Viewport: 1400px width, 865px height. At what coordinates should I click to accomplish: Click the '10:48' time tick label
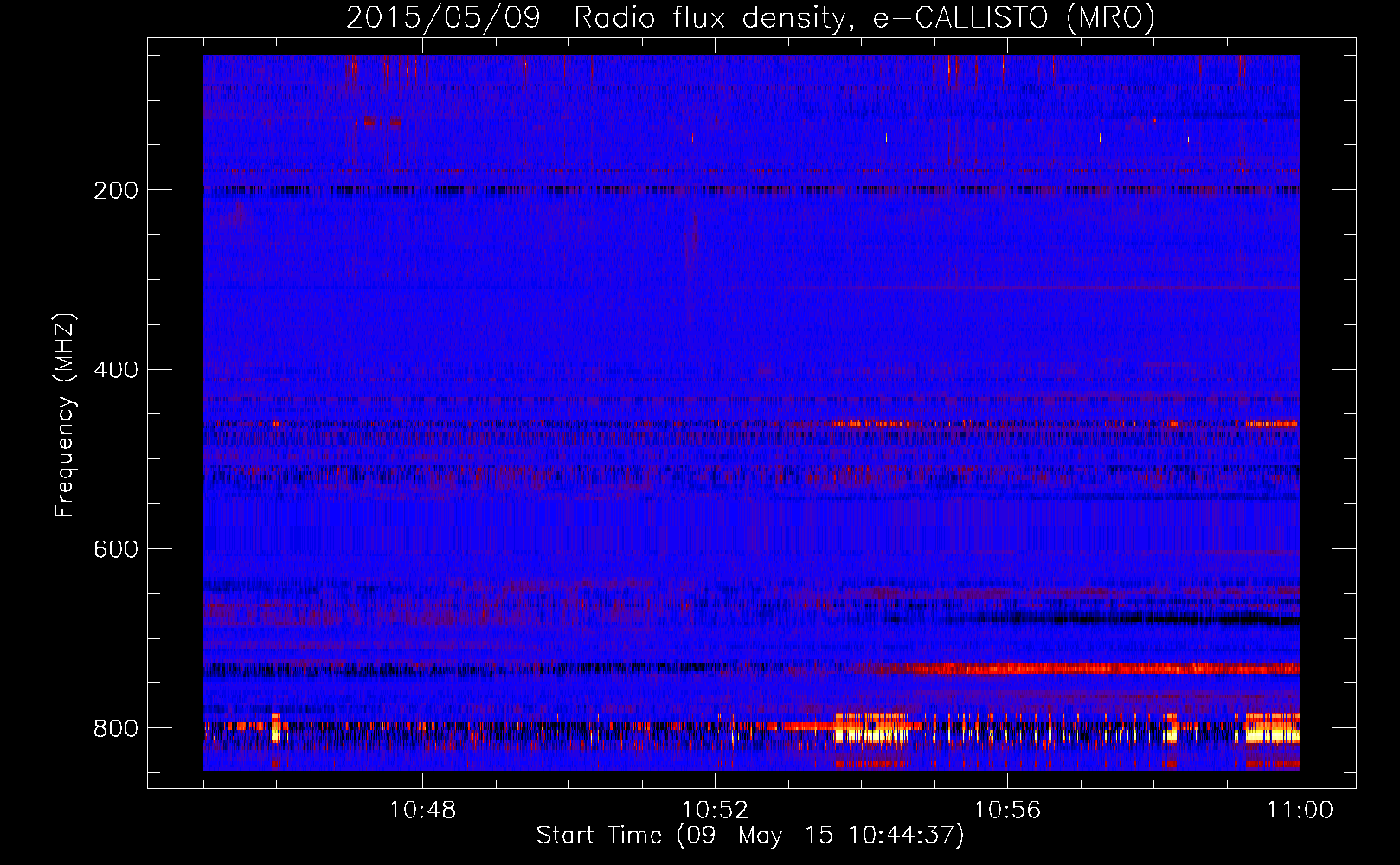pyautogui.click(x=422, y=811)
